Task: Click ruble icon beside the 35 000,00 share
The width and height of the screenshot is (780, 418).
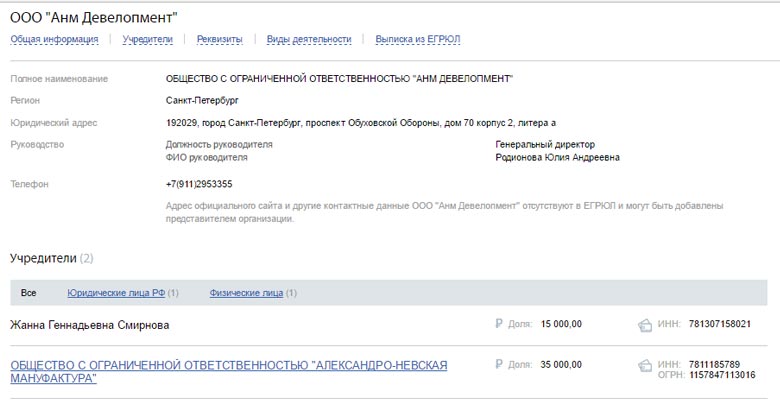Action: coord(499,364)
